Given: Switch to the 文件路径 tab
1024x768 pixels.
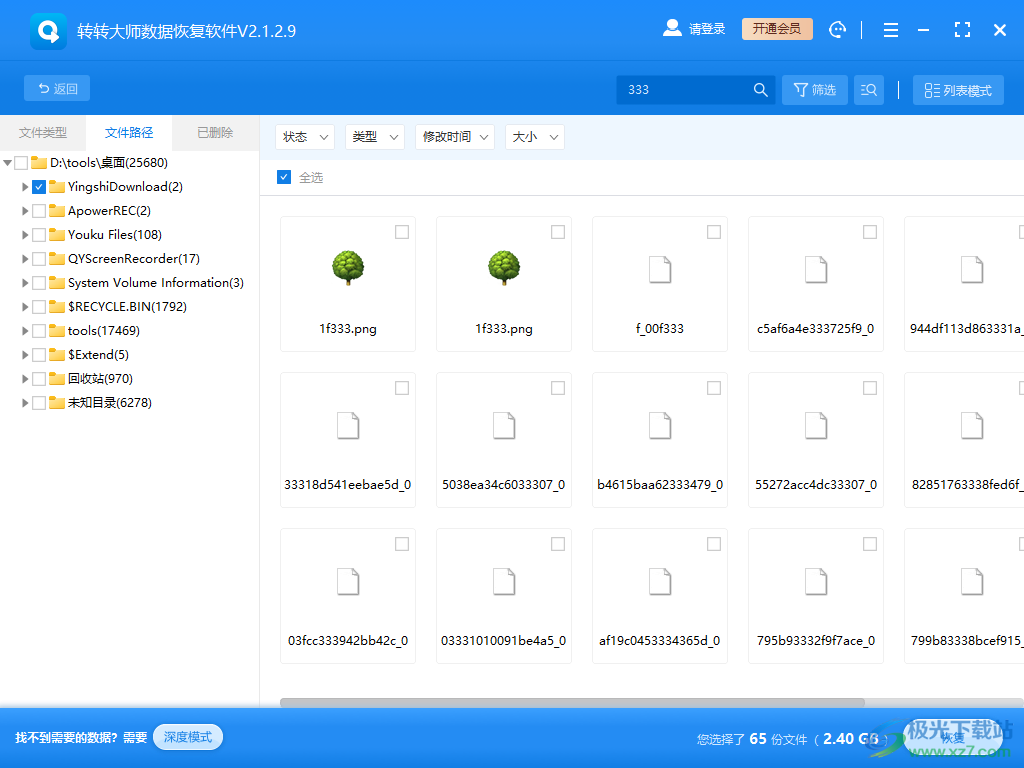Looking at the screenshot, I should [x=129, y=133].
